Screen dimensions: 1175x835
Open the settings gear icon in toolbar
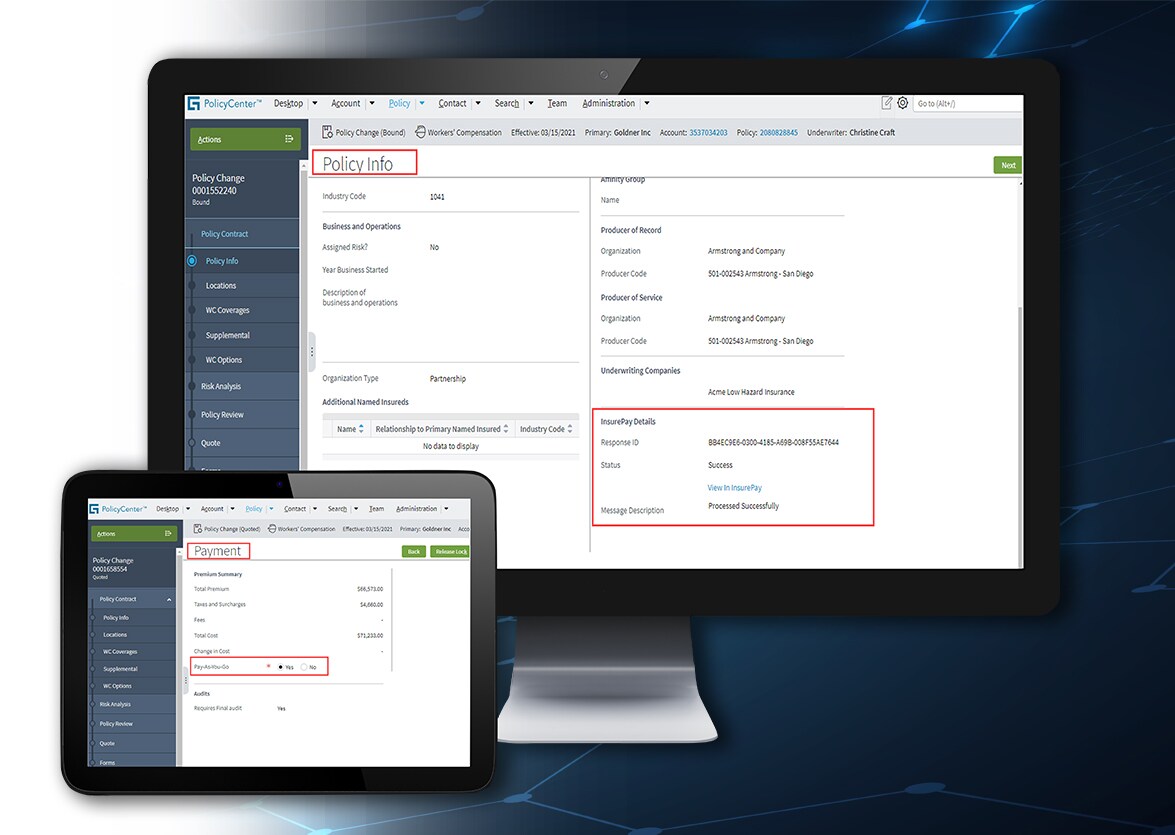tap(903, 102)
